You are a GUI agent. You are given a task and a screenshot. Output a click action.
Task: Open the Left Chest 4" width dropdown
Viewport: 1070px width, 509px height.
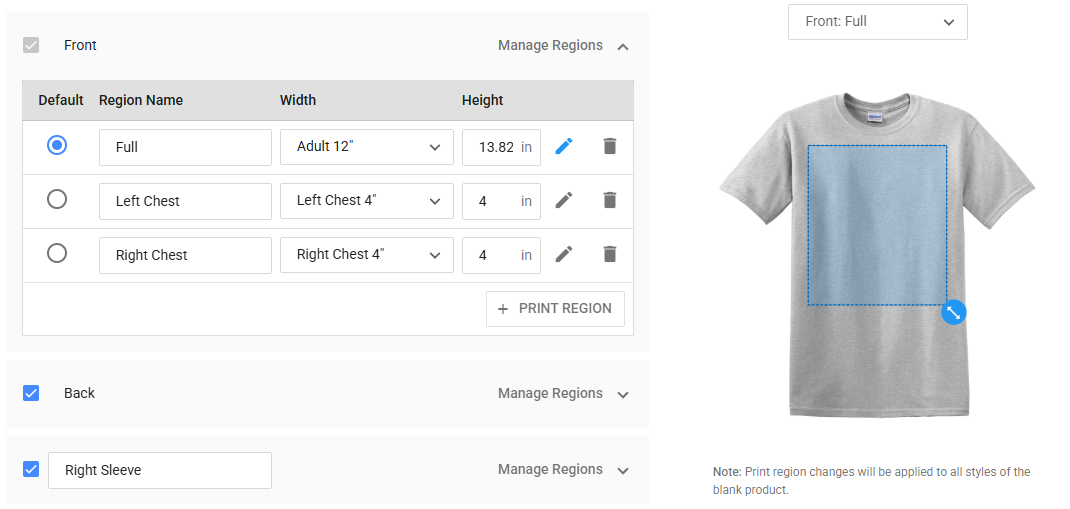[x=366, y=200]
